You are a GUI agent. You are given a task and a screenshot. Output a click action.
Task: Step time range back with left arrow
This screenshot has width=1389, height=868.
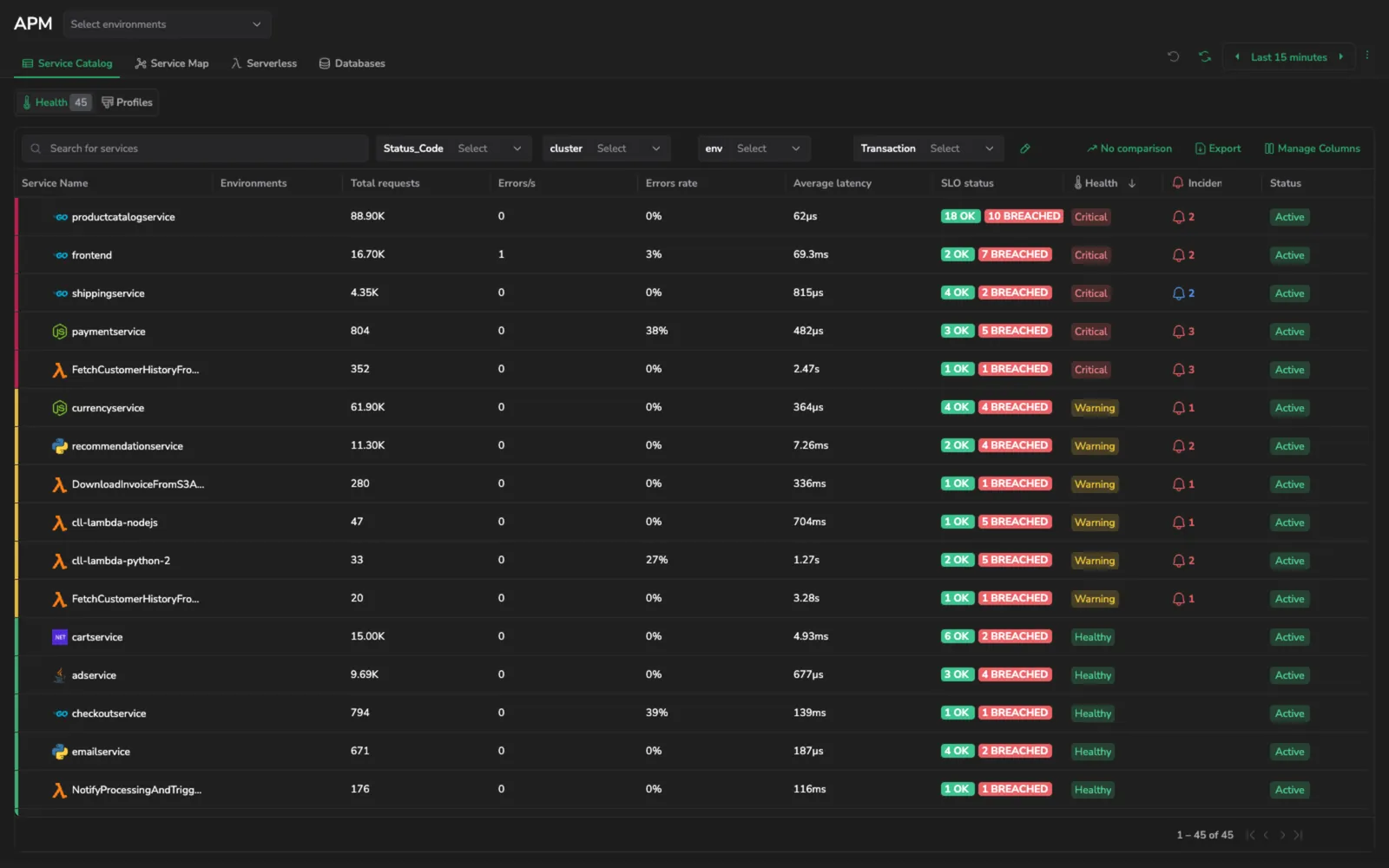click(1237, 57)
